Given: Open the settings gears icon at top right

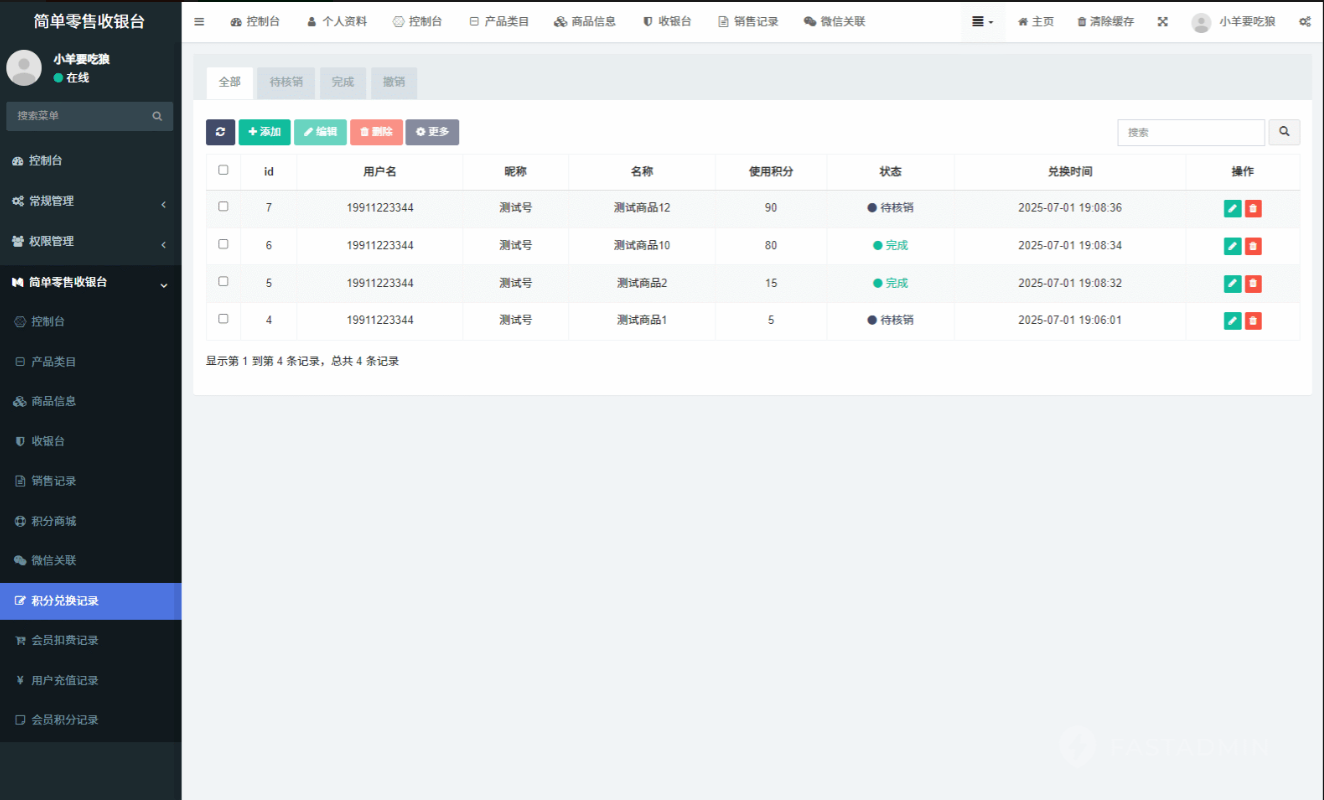Looking at the screenshot, I should pos(1304,21).
